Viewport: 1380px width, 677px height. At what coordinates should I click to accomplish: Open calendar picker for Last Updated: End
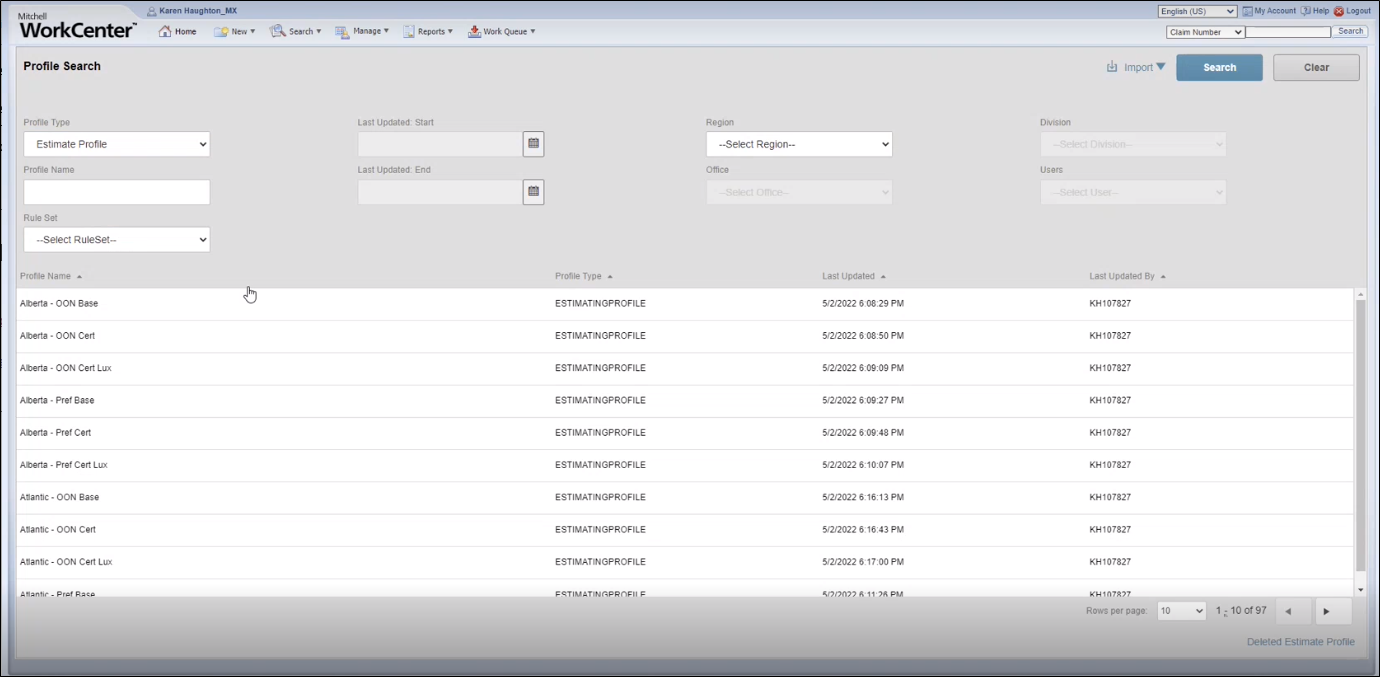(534, 192)
